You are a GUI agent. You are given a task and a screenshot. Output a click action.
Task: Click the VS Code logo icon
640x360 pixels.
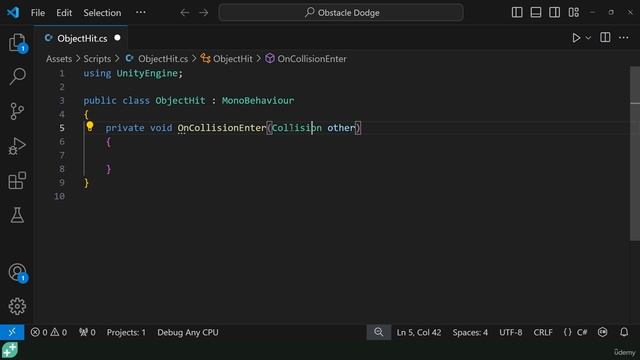click(13, 12)
